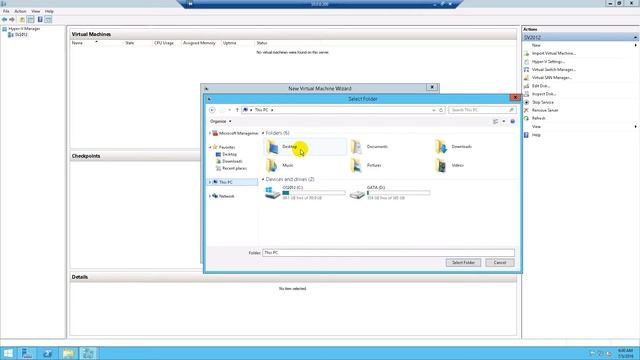Expand Network in navigation tree
This screenshot has height=360, width=640.
point(210,196)
